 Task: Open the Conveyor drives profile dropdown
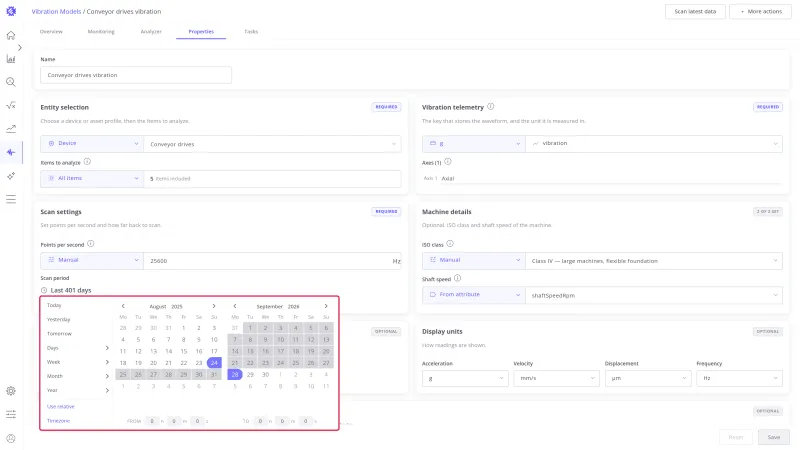pos(272,144)
